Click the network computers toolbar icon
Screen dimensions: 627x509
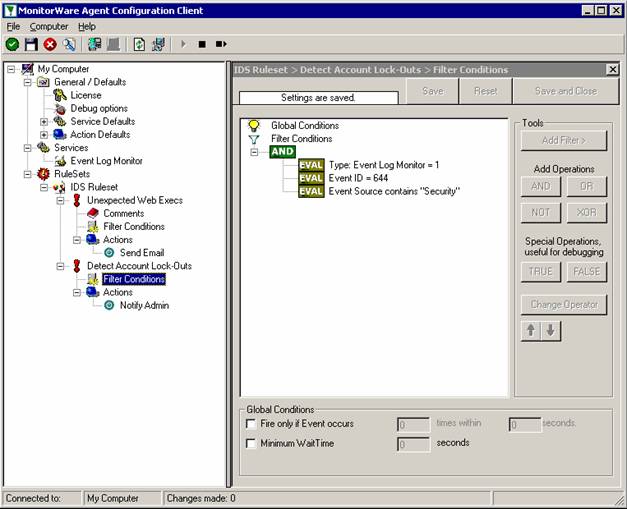pos(158,44)
